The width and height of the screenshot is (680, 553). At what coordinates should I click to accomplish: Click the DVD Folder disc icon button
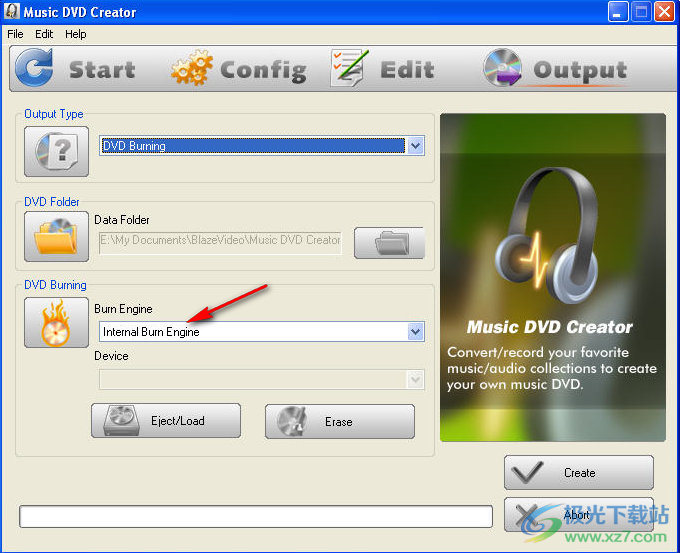click(56, 236)
